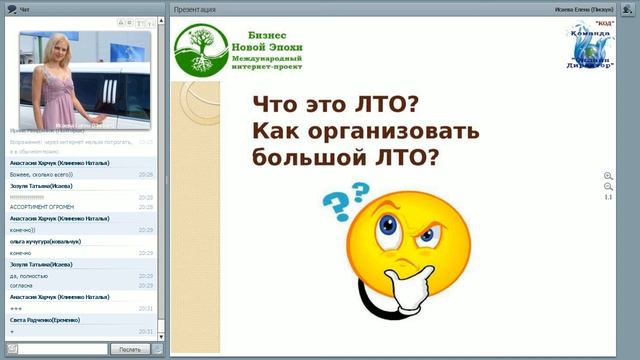The image size is (640, 360).
Task: Click the 'Бизнес Новой Эпохи' title text
Action: pyautogui.click(x=267, y=41)
